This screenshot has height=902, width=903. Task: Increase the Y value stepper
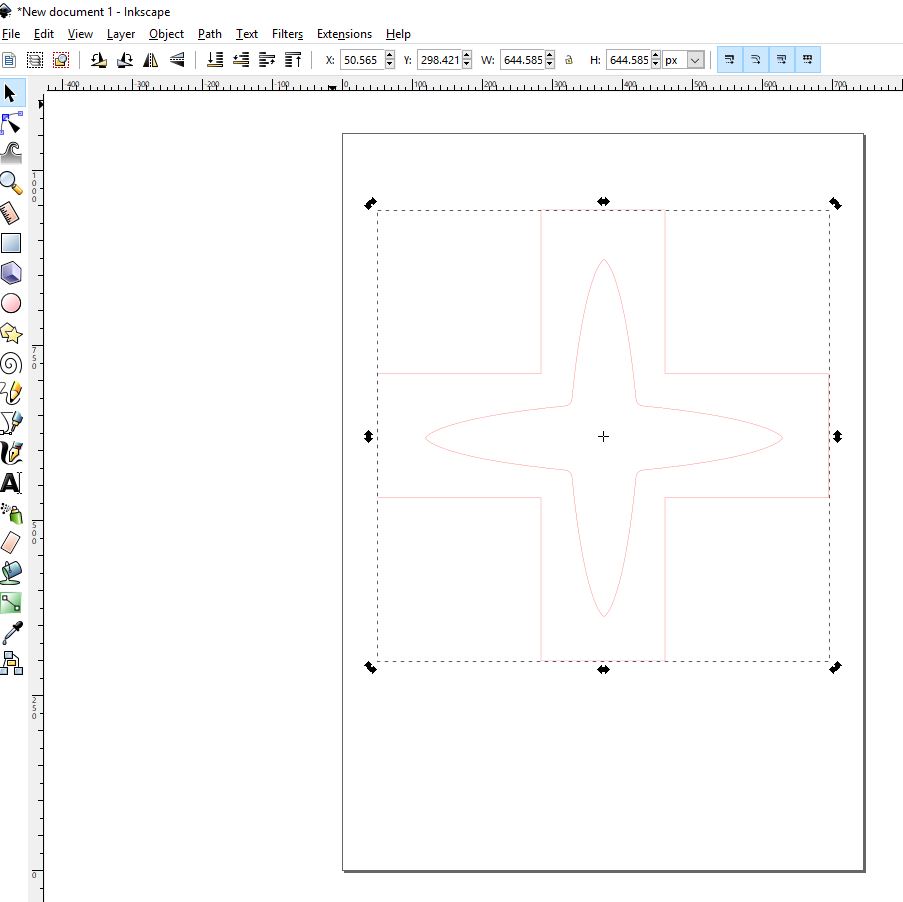(467, 55)
